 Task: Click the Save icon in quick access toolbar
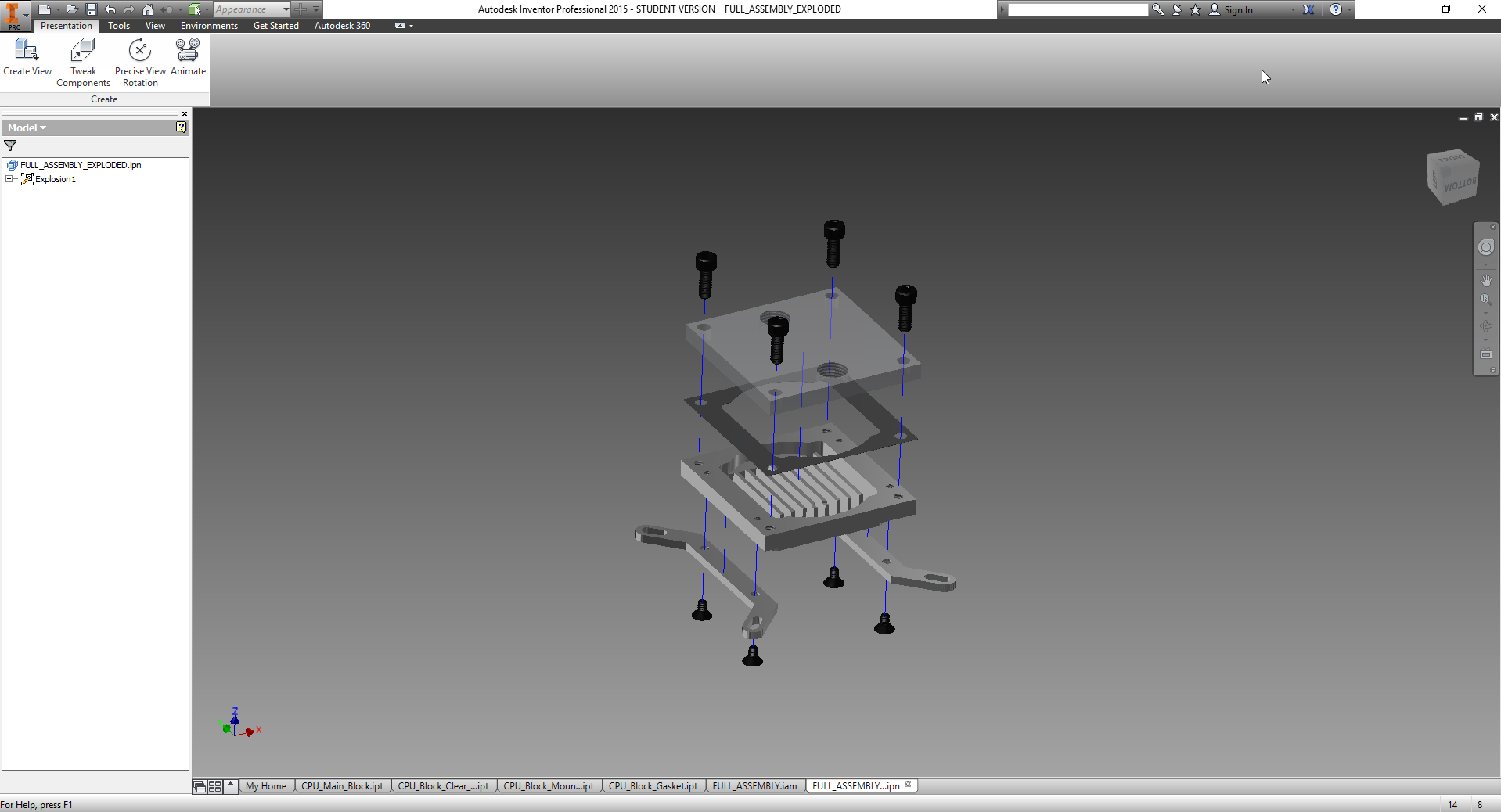tap(92, 9)
